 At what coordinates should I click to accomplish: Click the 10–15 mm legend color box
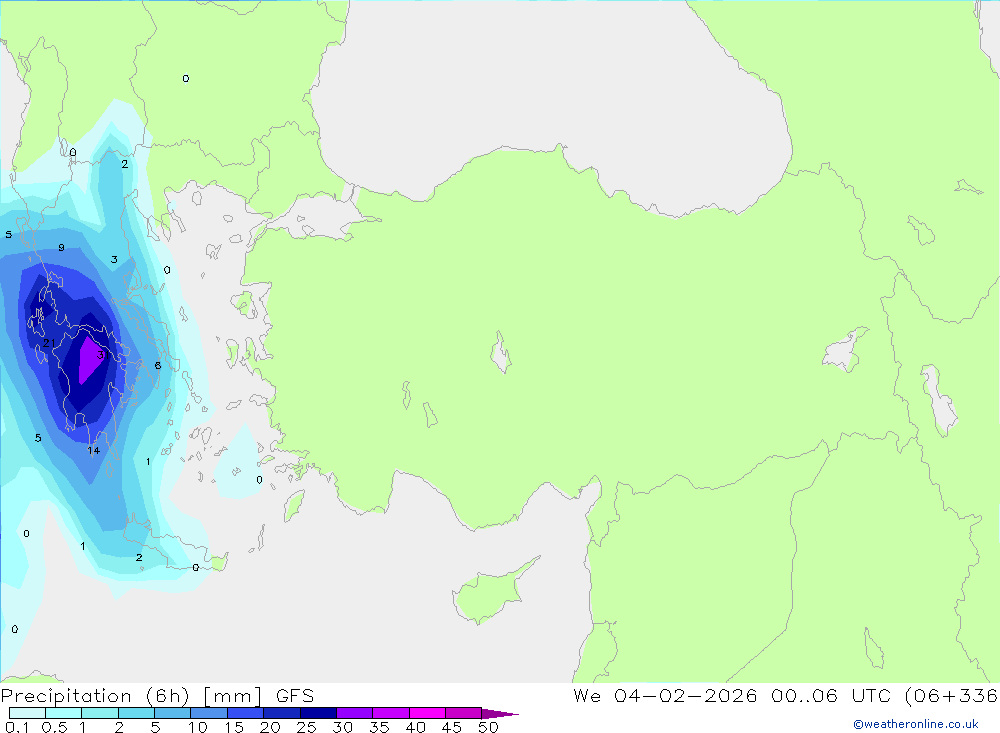(x=209, y=713)
